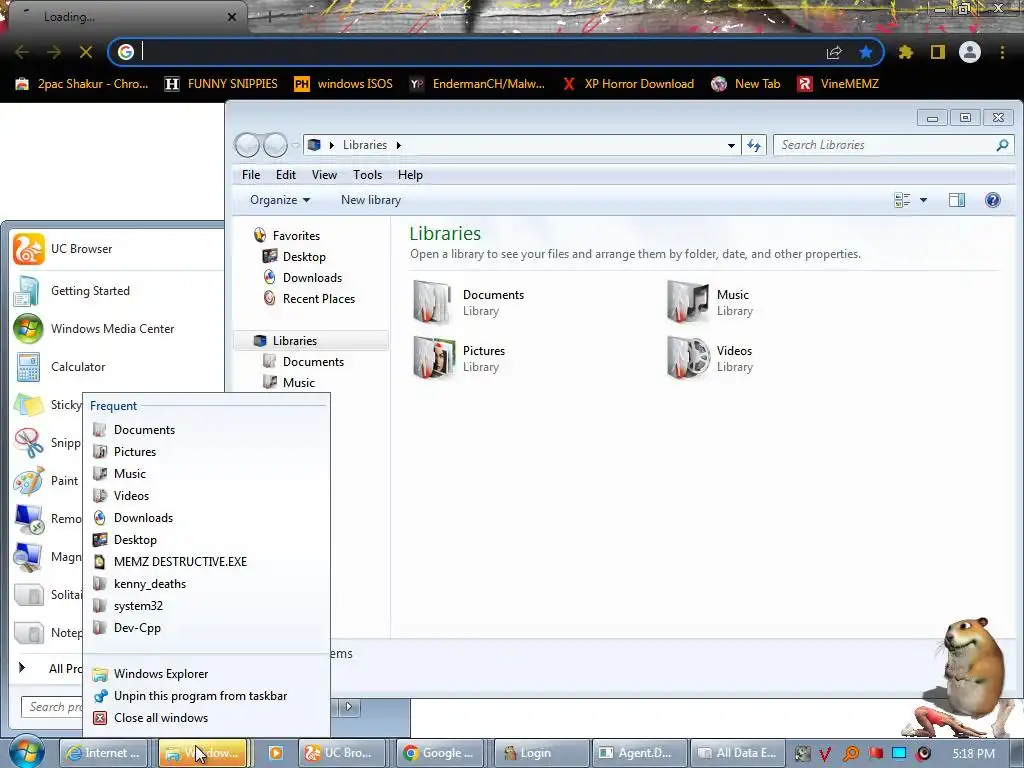Open the Music library icon
Screen dimensions: 1024x768
point(687,302)
